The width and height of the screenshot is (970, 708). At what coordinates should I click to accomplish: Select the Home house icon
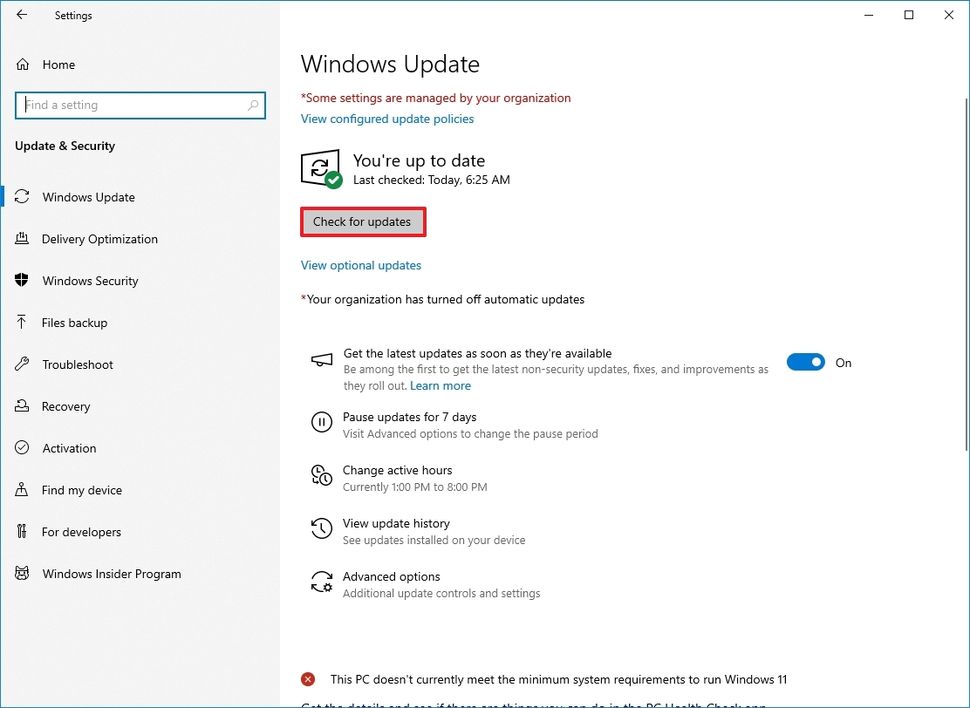click(22, 63)
